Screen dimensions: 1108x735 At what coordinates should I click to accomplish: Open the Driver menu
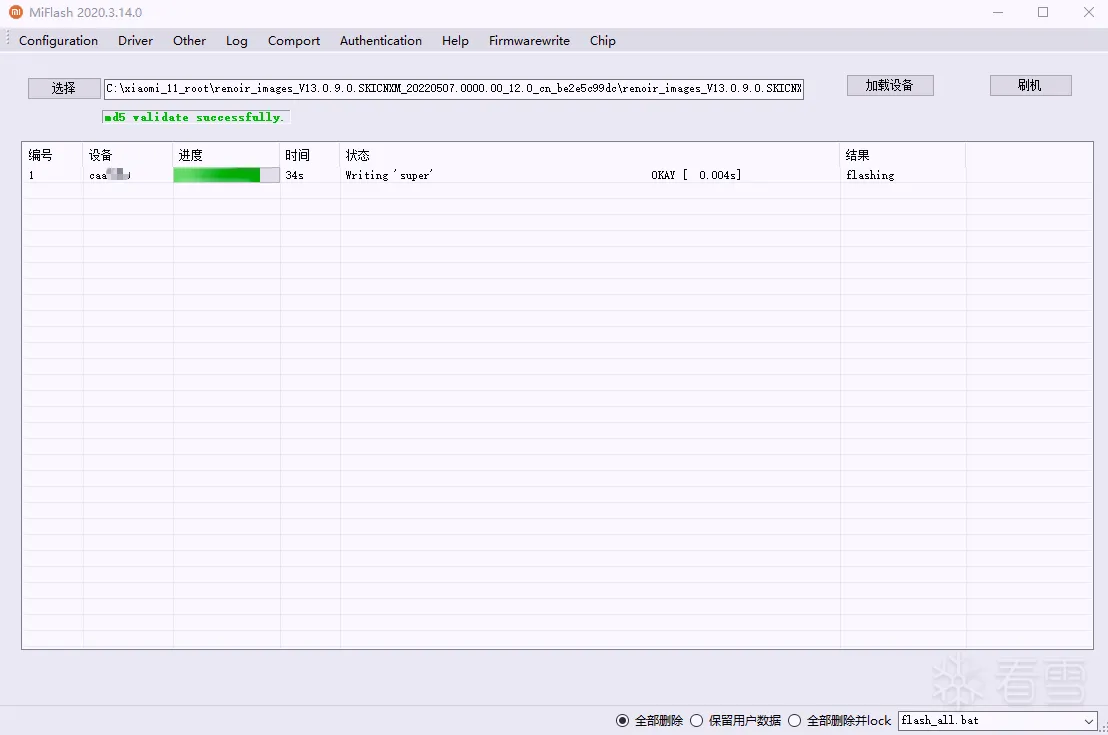click(x=136, y=40)
